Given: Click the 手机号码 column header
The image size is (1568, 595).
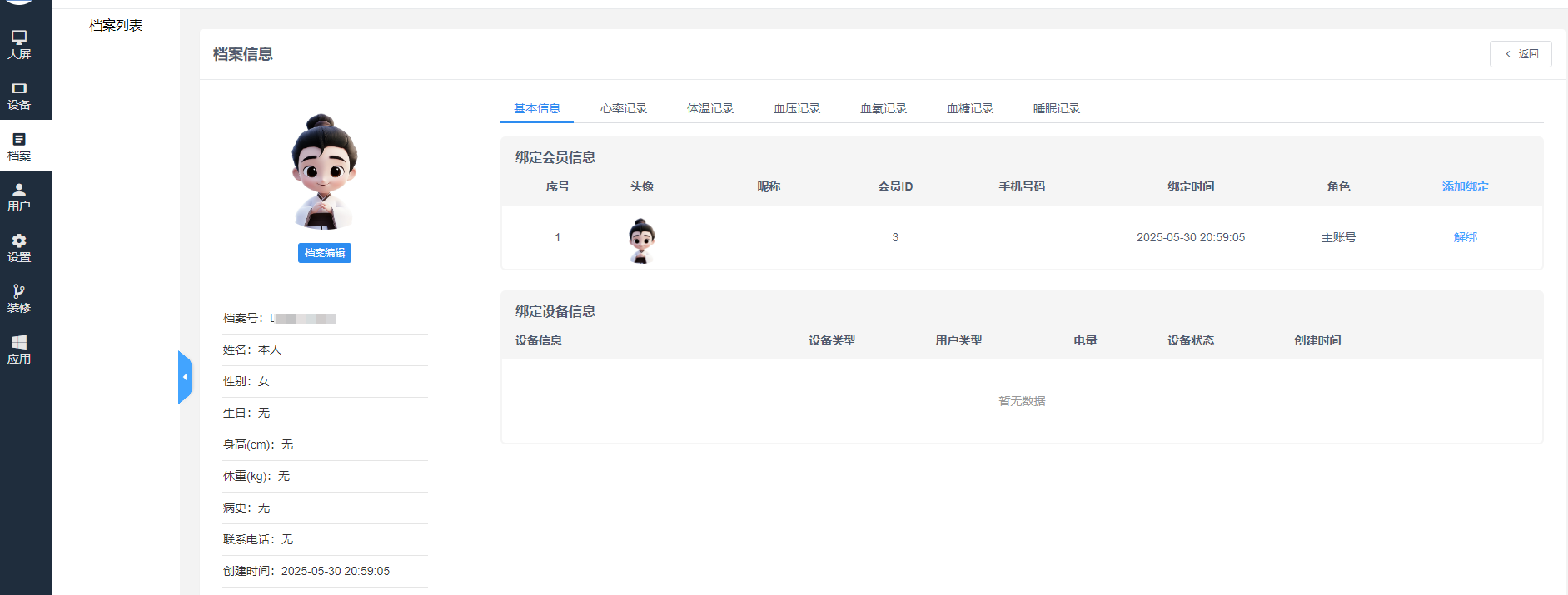Looking at the screenshot, I should click(1022, 186).
